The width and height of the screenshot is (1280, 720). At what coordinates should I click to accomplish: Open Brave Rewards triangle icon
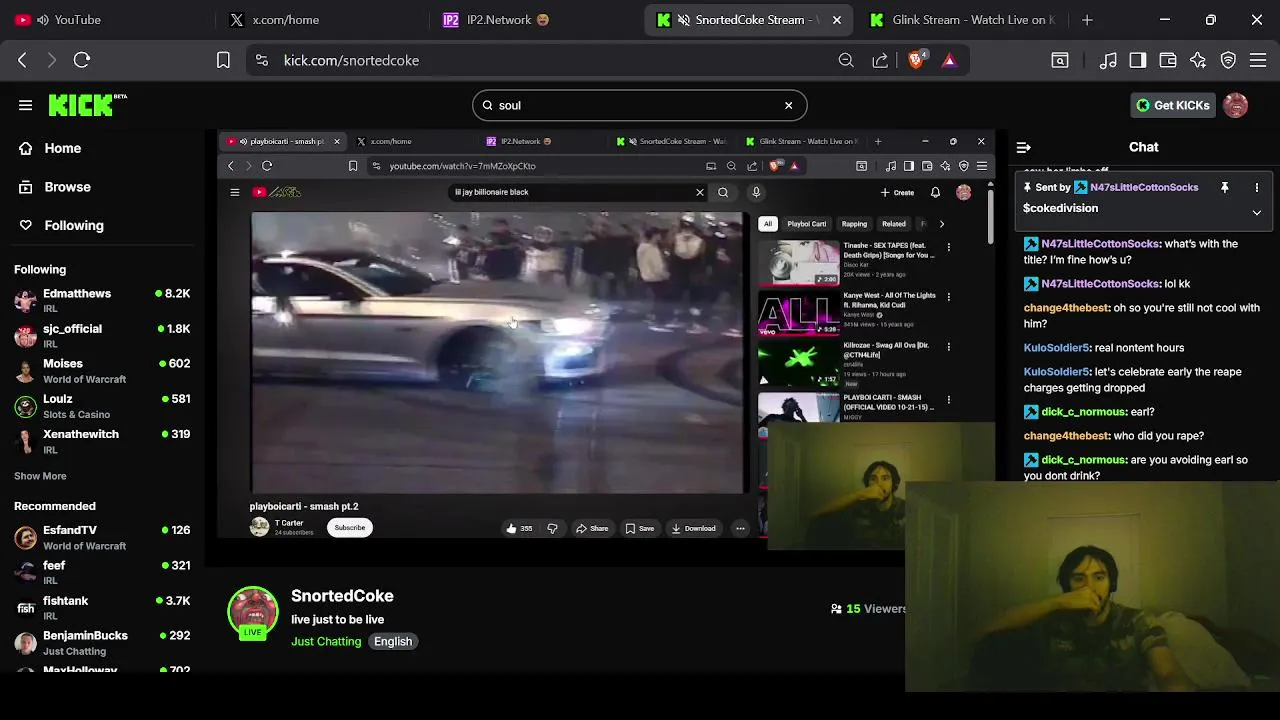coord(949,60)
